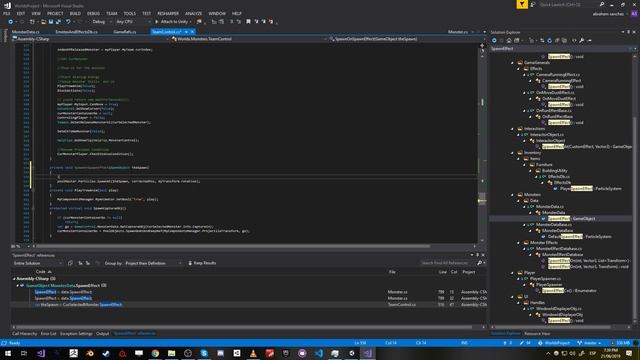Select the Monster Effects folder
Screen dimensions: 640x360
[544, 242]
